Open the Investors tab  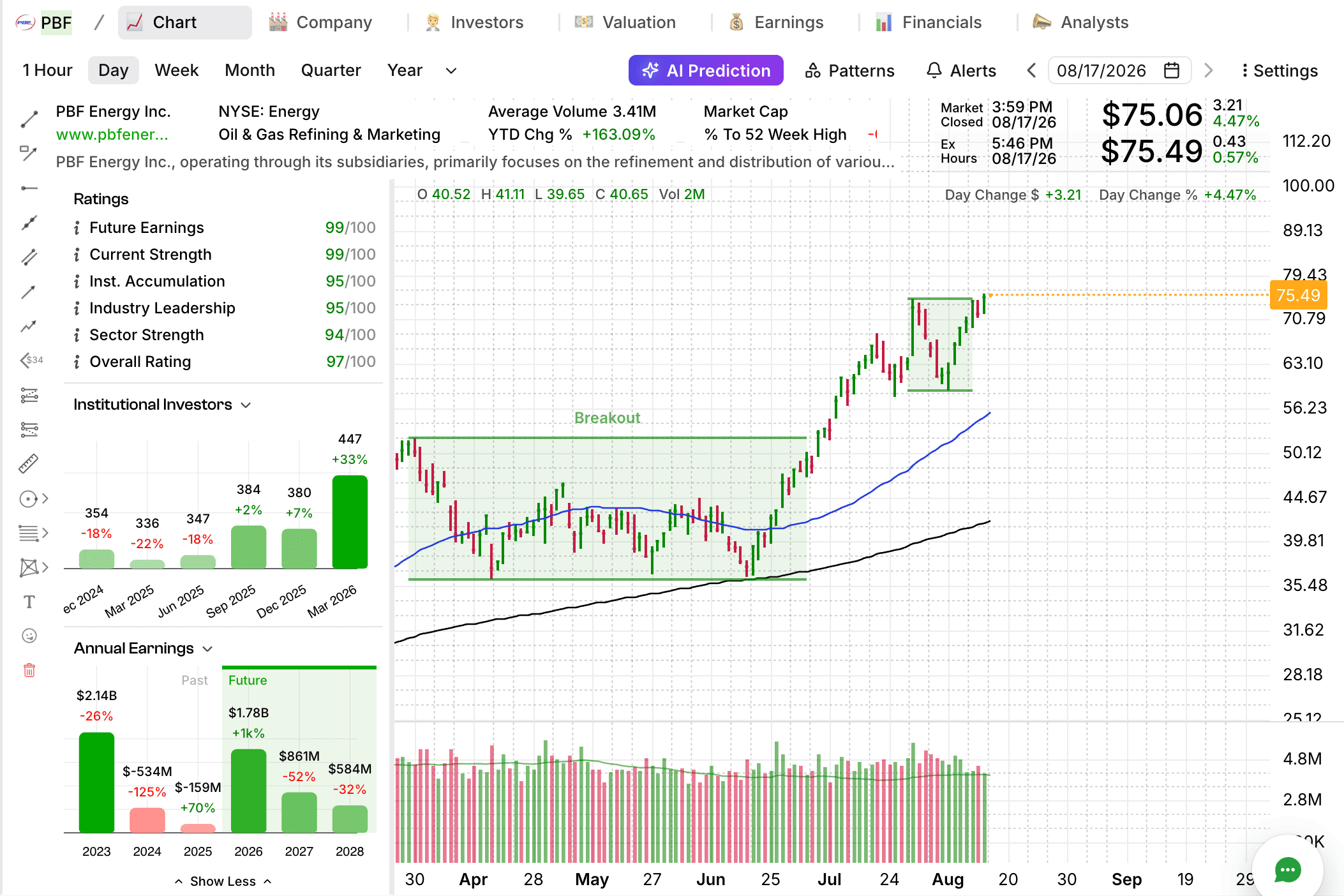coord(474,22)
